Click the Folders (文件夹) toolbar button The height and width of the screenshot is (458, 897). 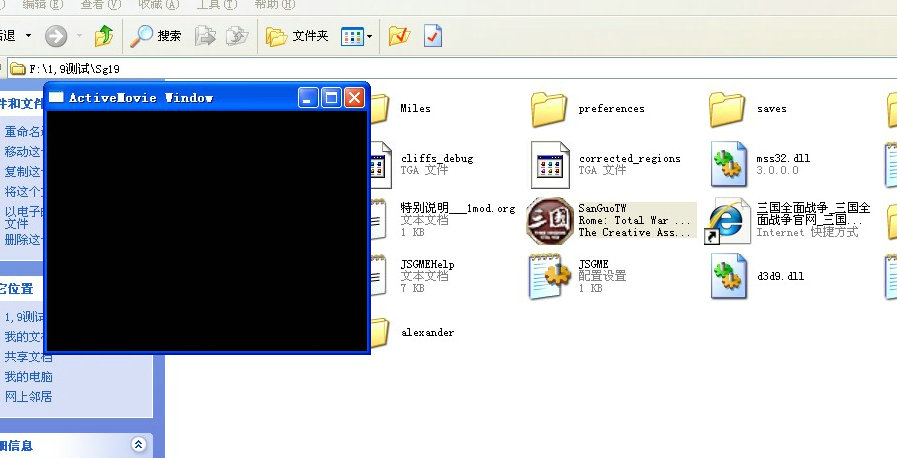tap(298, 37)
